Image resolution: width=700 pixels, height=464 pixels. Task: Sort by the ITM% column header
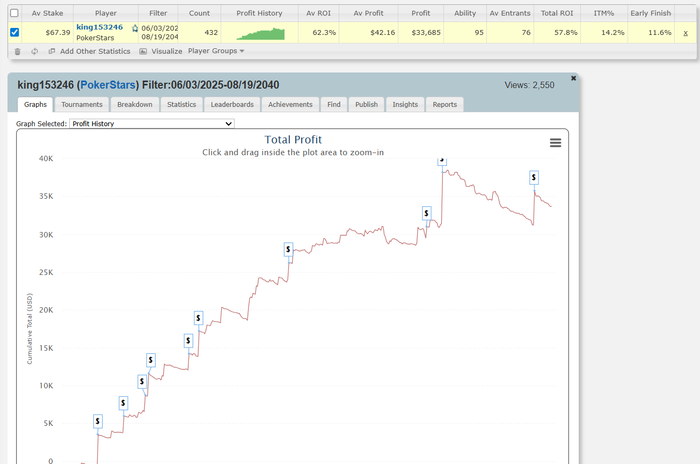[x=604, y=13]
